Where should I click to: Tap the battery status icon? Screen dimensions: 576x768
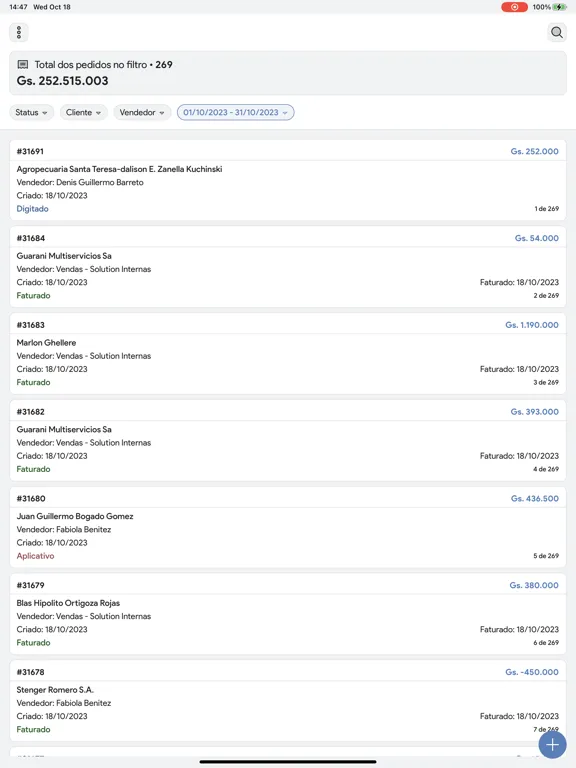pyautogui.click(x=559, y=7)
